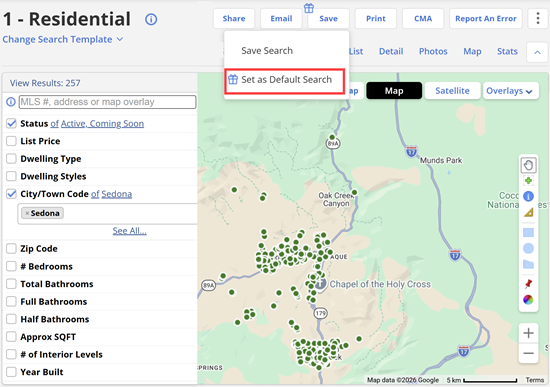
Task: Open the CMA button
Action: click(x=423, y=19)
